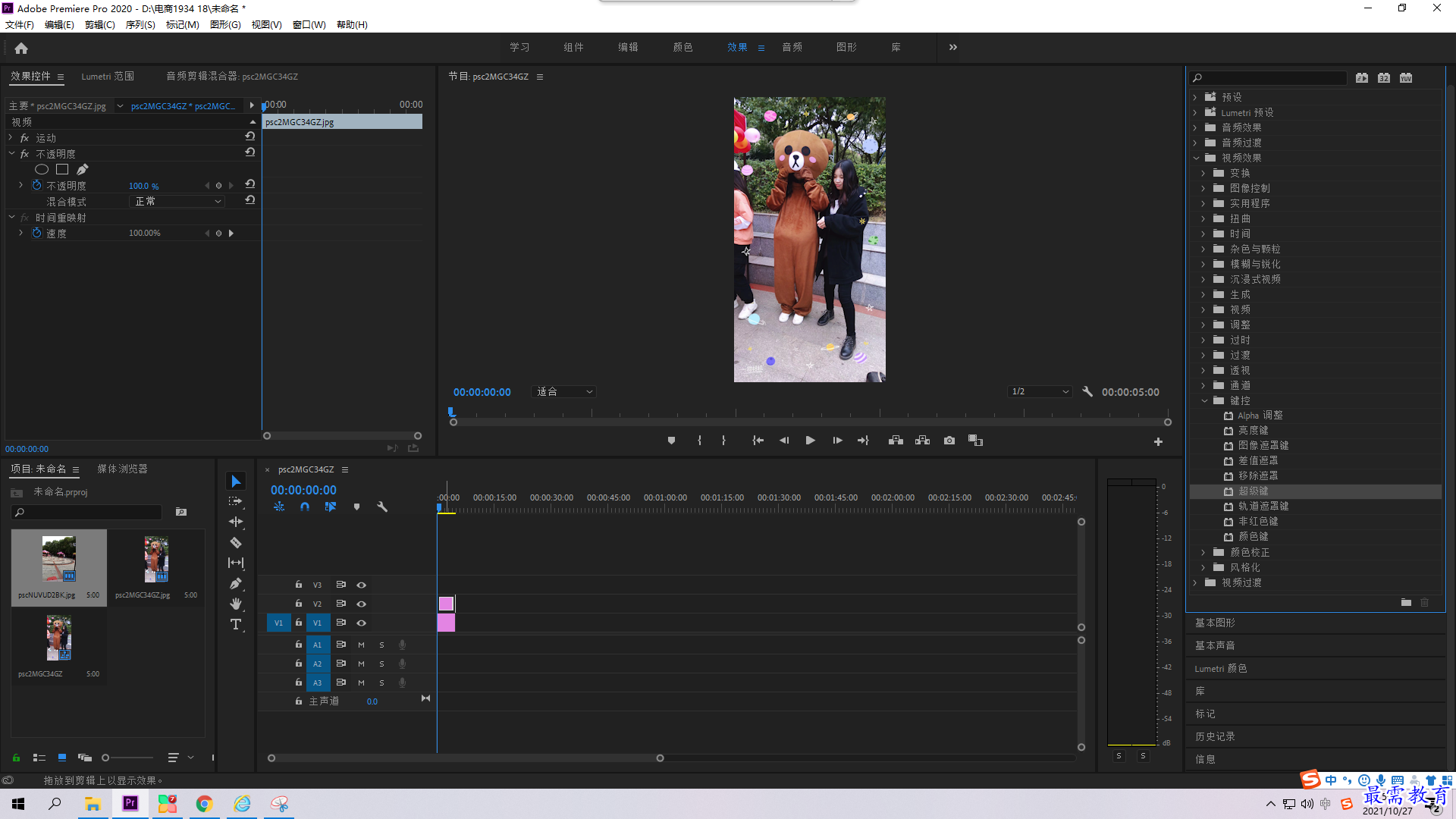Toggle V3 track output eye

362,585
